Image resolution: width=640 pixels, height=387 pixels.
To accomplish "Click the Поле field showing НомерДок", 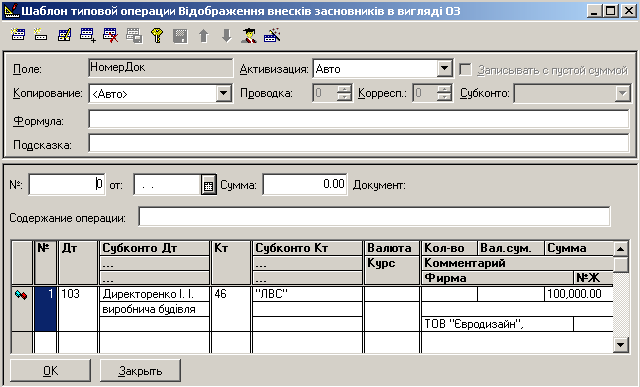I will pyautogui.click(x=160, y=68).
